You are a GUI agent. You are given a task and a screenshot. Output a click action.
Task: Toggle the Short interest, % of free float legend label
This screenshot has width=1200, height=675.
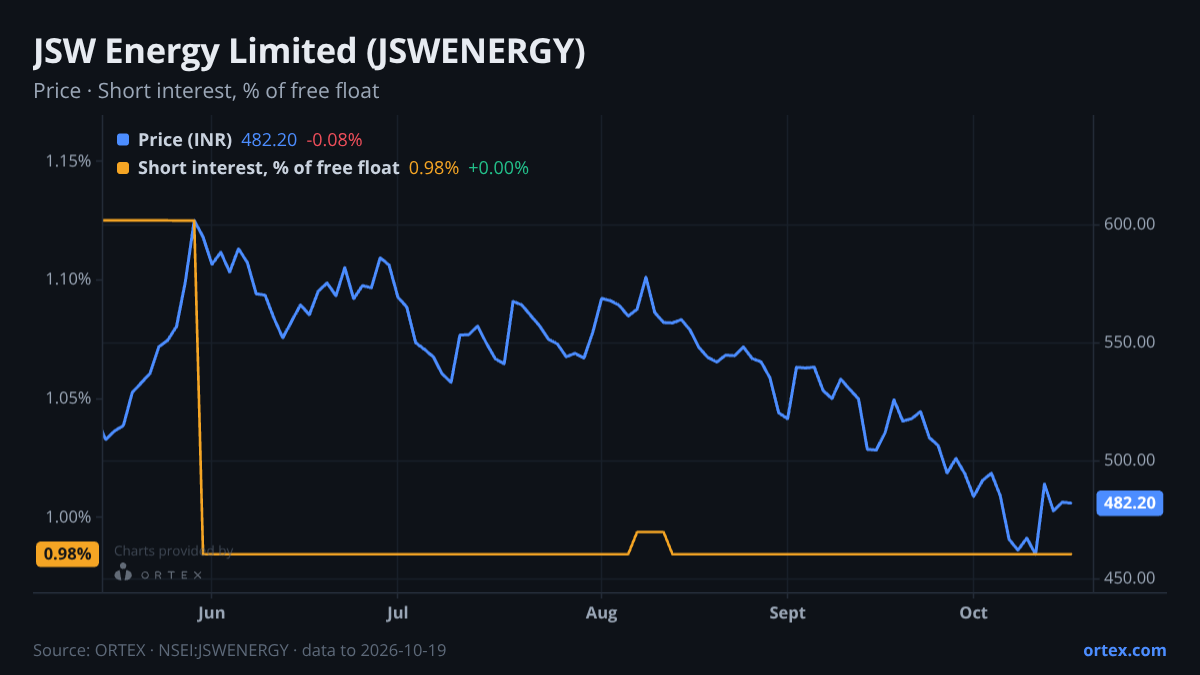point(269,168)
